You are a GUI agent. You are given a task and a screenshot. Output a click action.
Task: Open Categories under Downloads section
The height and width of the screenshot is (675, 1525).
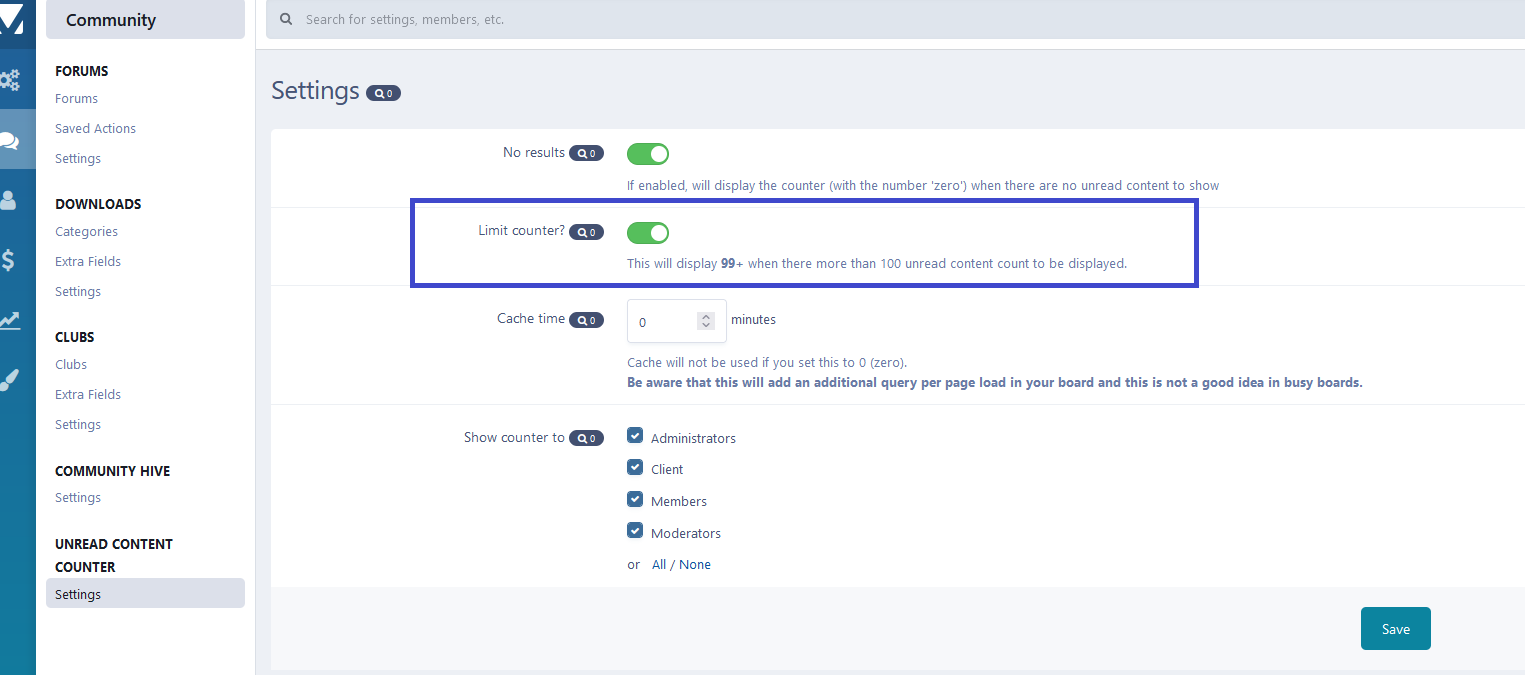pos(86,232)
